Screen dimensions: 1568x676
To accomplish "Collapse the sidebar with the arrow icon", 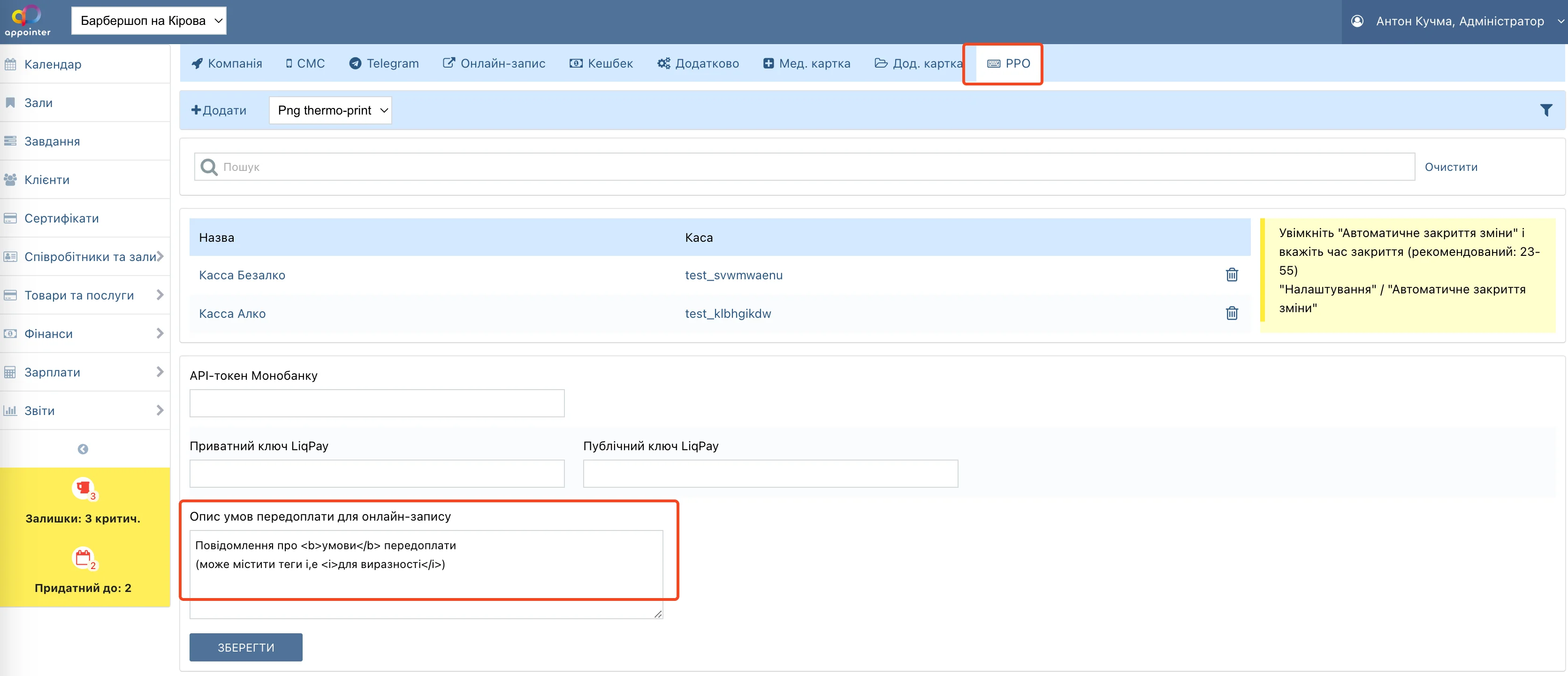I will pos(83,449).
